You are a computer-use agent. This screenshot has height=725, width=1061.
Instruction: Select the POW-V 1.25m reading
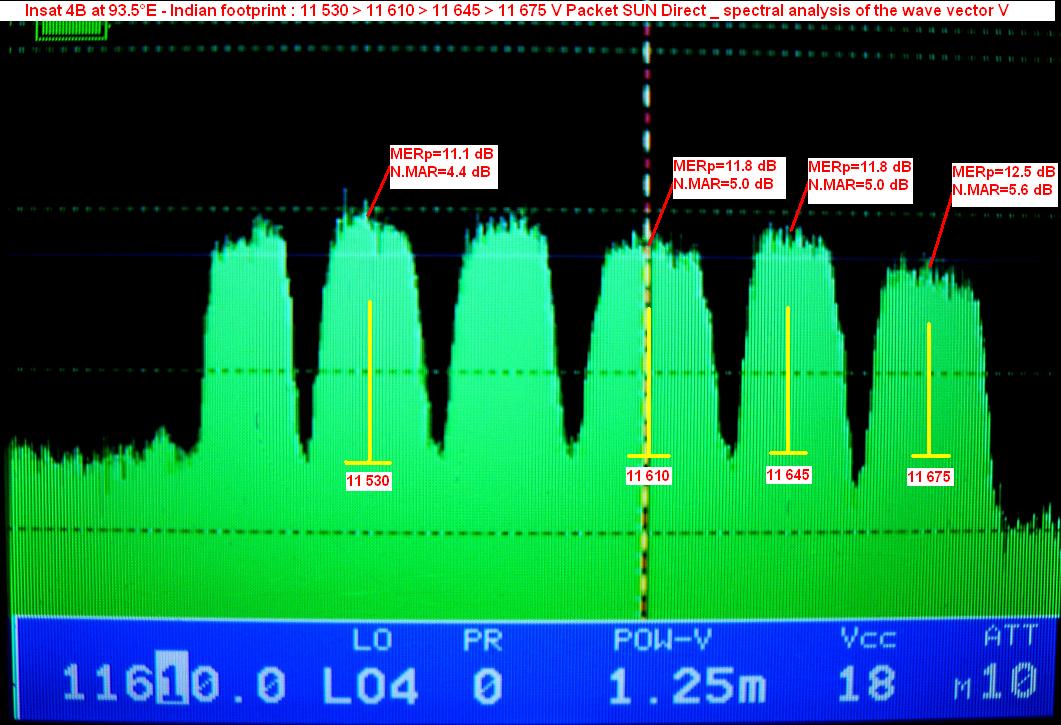click(x=687, y=685)
